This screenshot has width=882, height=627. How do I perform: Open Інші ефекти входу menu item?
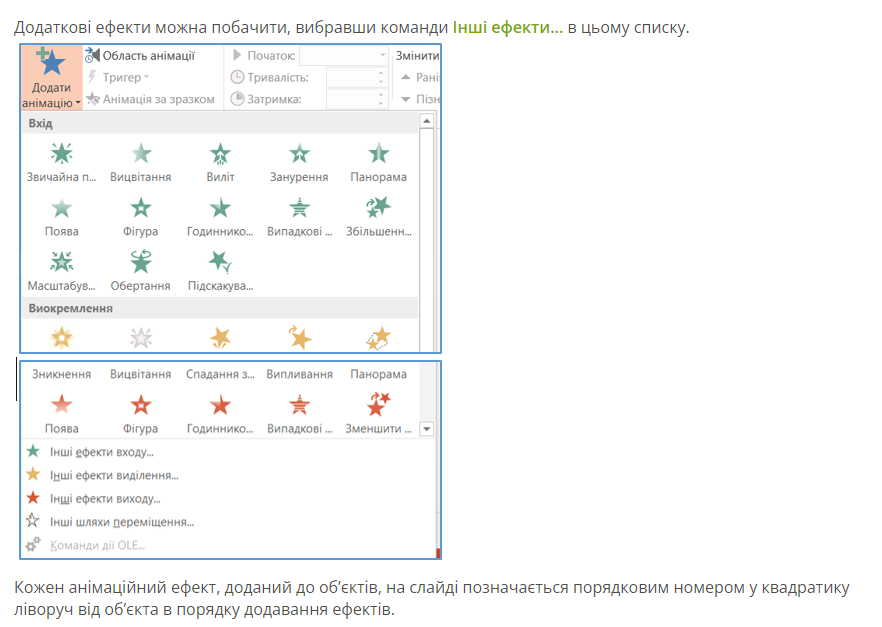101,452
